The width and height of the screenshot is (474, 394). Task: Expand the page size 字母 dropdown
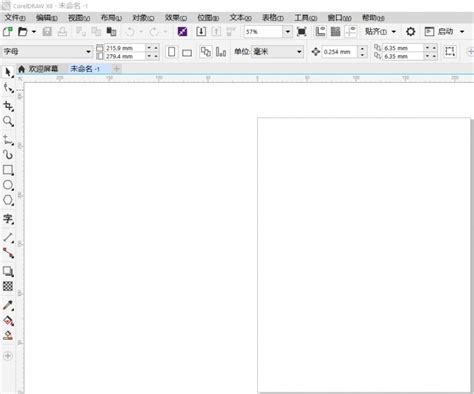(x=88, y=52)
